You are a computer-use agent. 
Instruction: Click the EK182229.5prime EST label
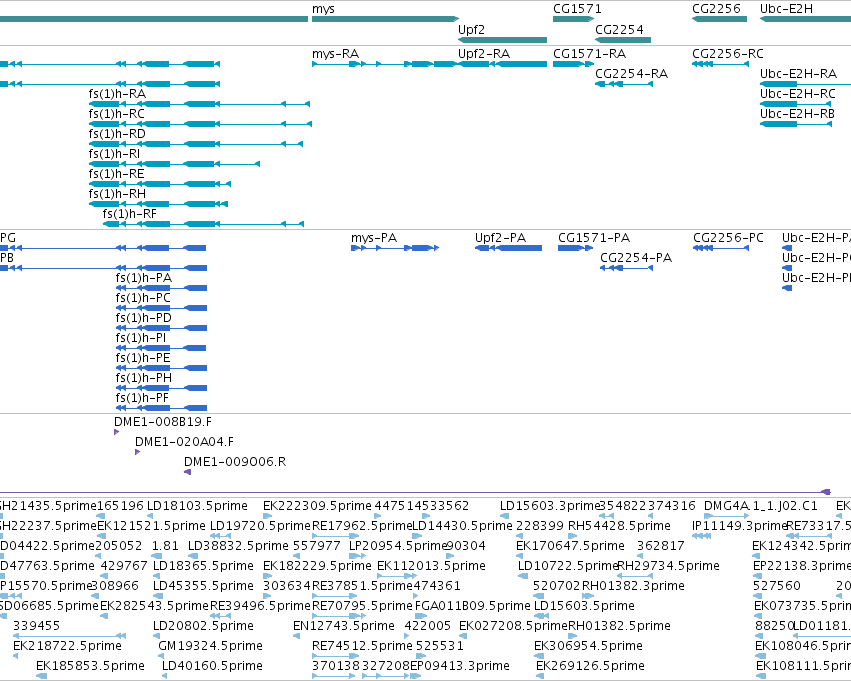317,566
